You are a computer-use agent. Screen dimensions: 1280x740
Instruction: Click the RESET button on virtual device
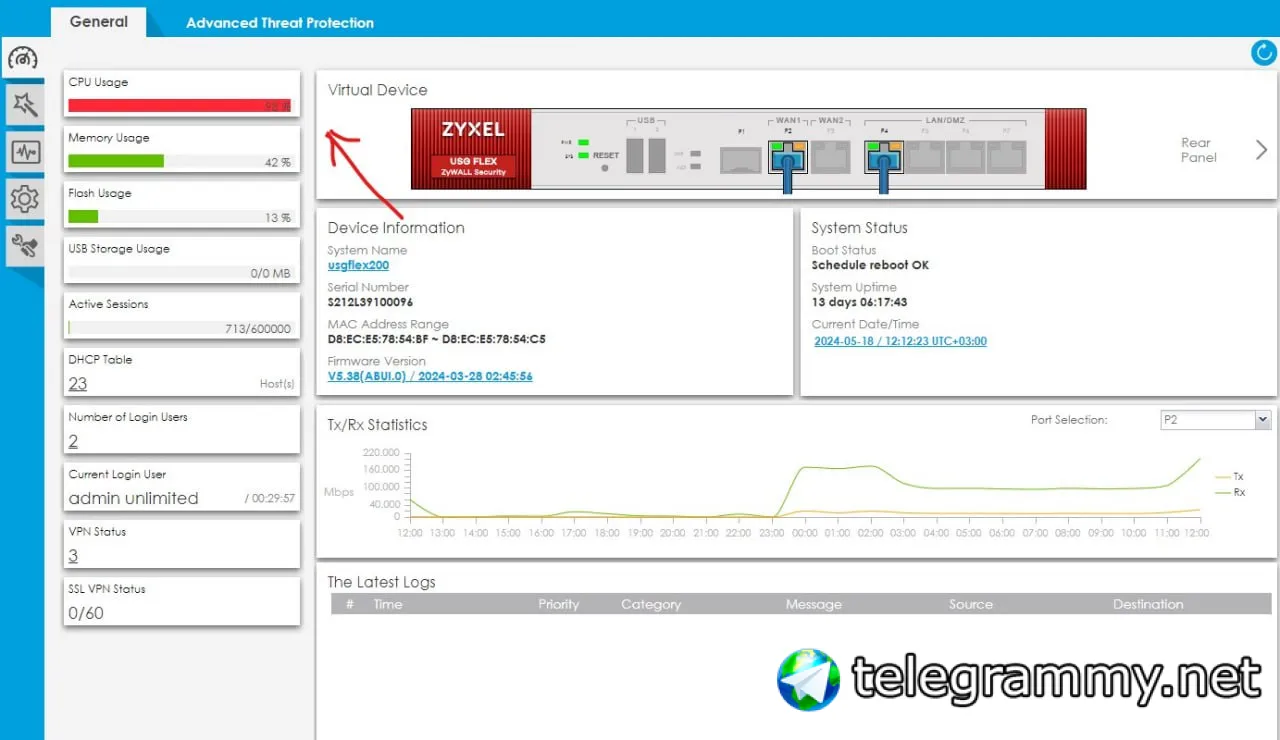[605, 168]
